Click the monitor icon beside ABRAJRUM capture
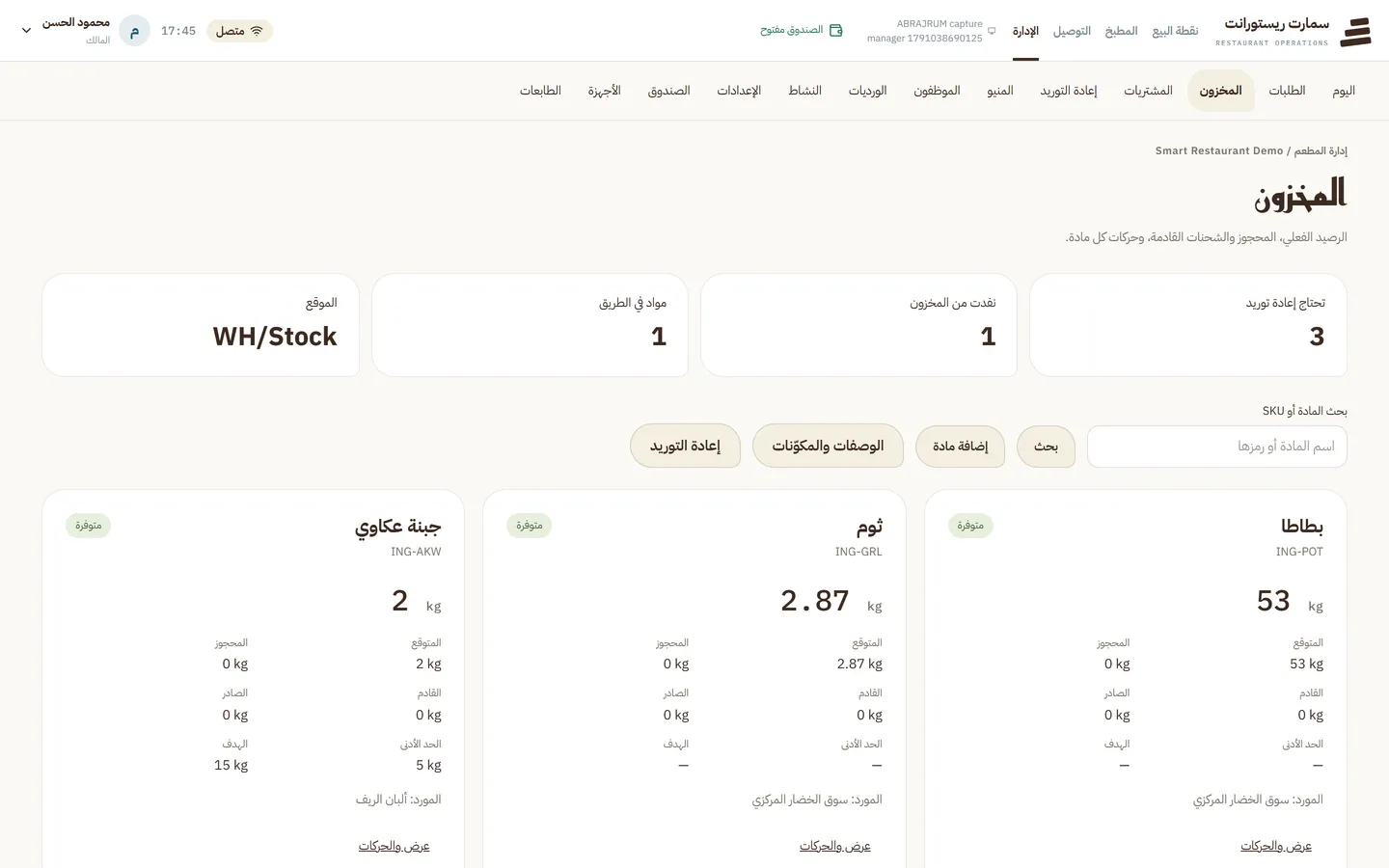The height and width of the screenshot is (868, 1389). click(992, 31)
